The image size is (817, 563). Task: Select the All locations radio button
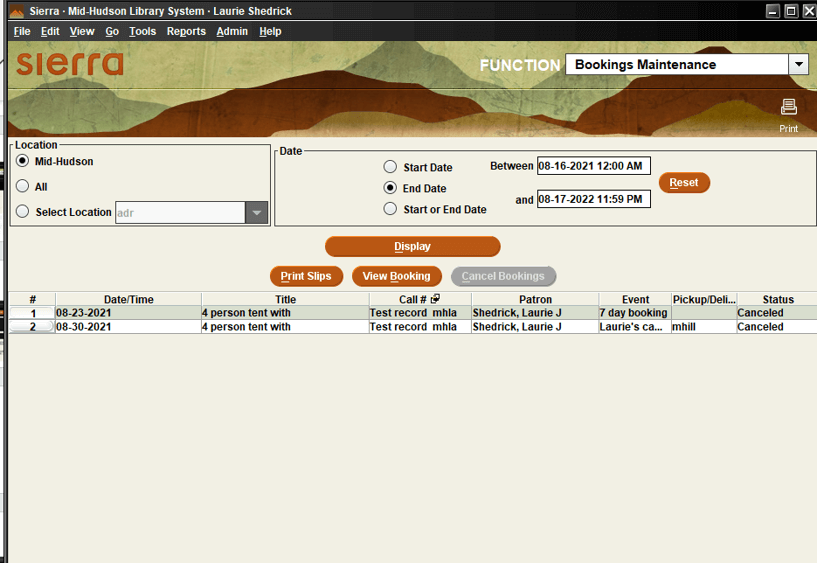(x=22, y=186)
